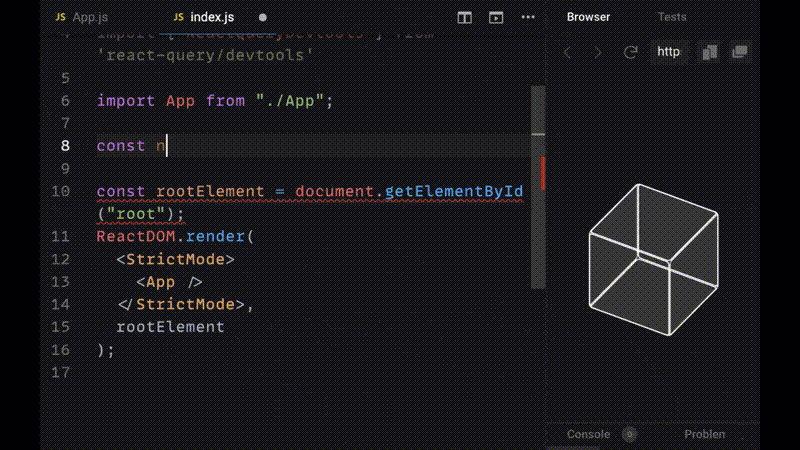Click the Console message count badge
The image size is (800, 450).
pos(629,434)
